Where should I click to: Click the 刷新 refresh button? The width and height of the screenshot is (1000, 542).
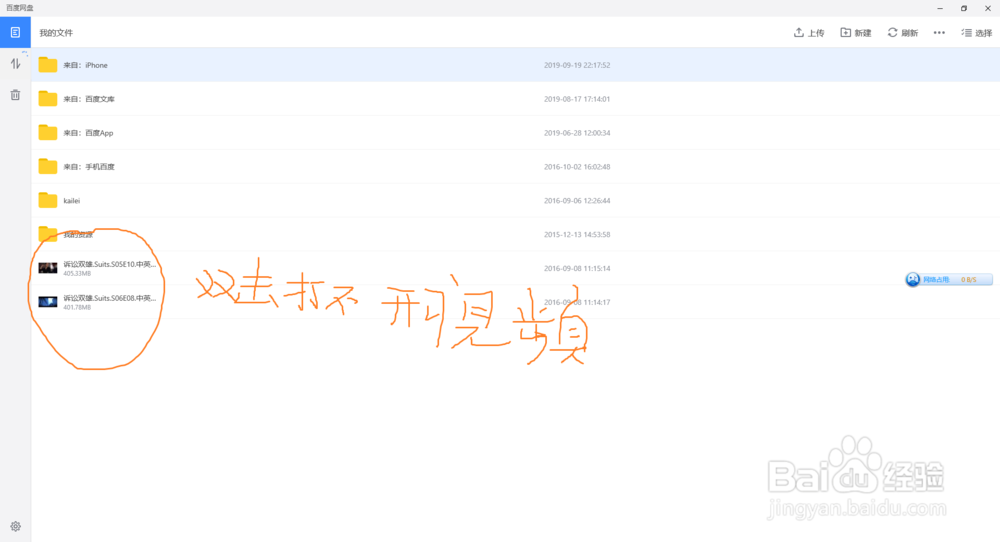pyautogui.click(x=902, y=33)
